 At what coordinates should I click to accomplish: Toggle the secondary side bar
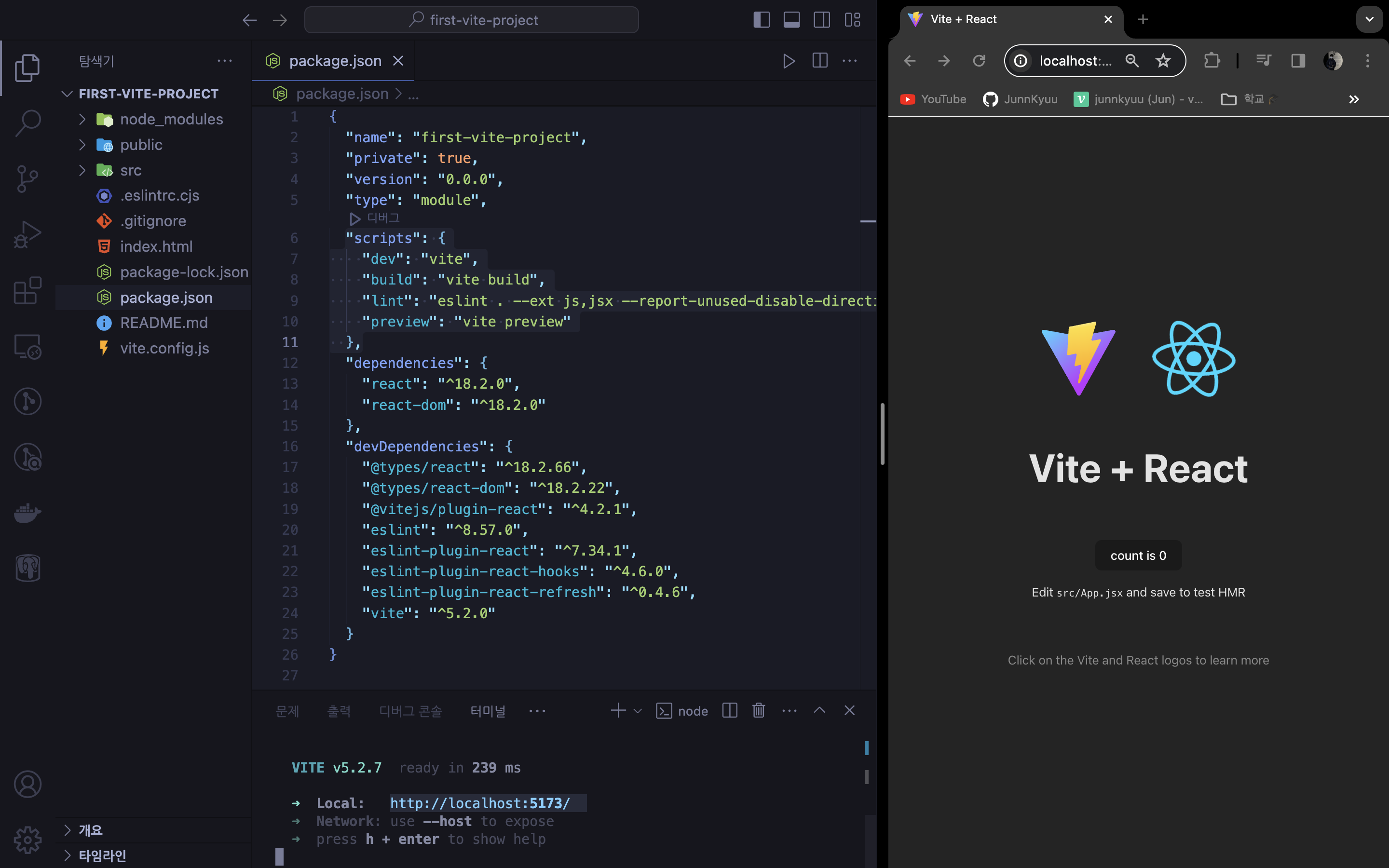[x=822, y=20]
